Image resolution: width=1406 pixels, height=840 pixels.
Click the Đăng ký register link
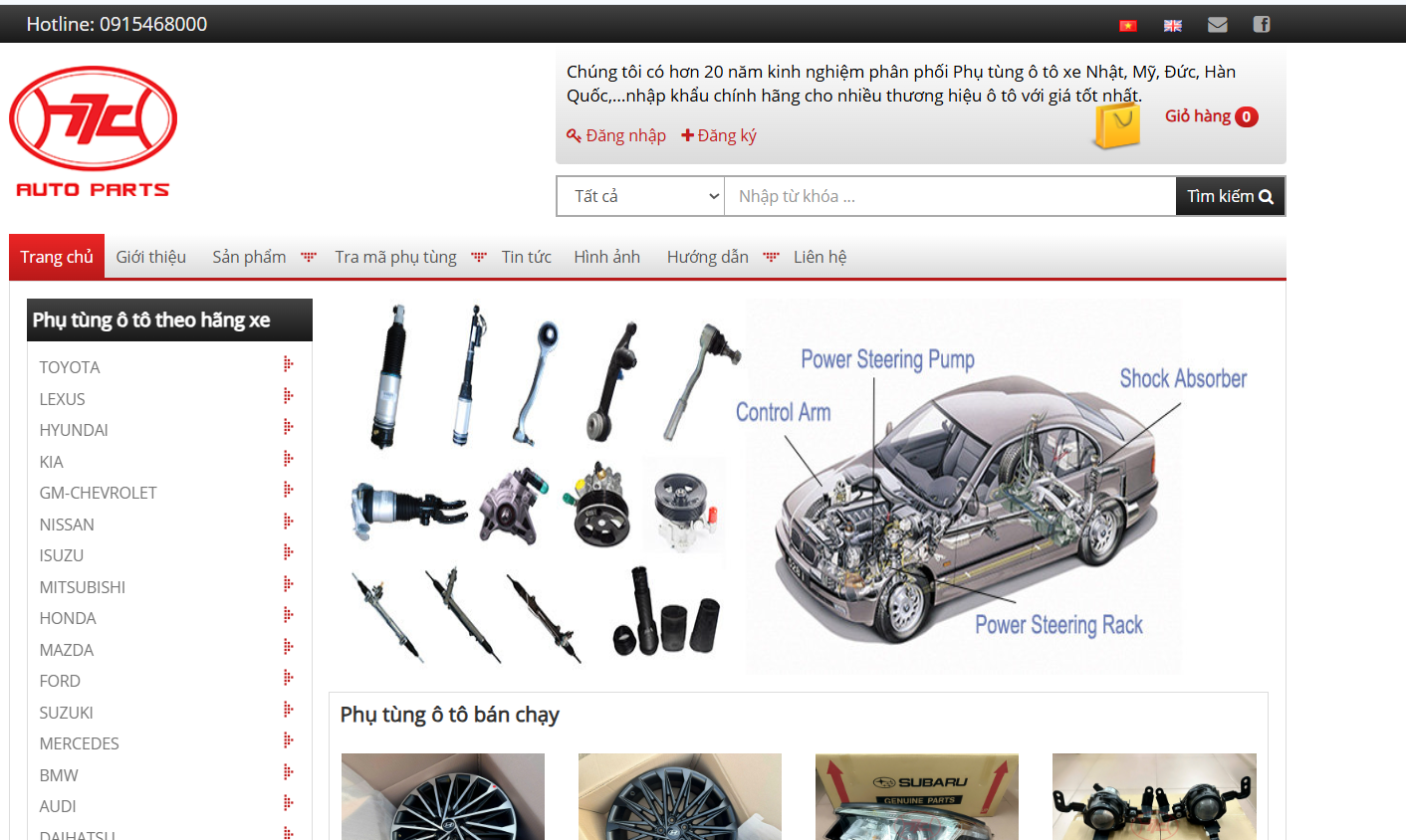727,135
